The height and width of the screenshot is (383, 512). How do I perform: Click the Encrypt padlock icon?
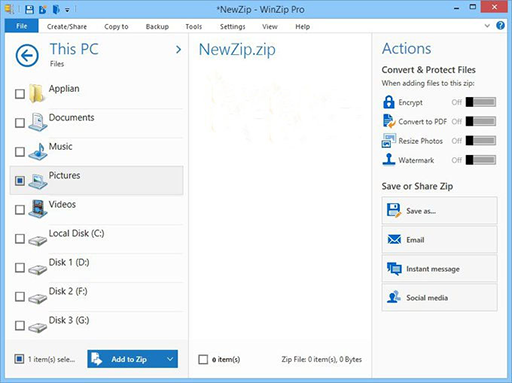(x=389, y=102)
